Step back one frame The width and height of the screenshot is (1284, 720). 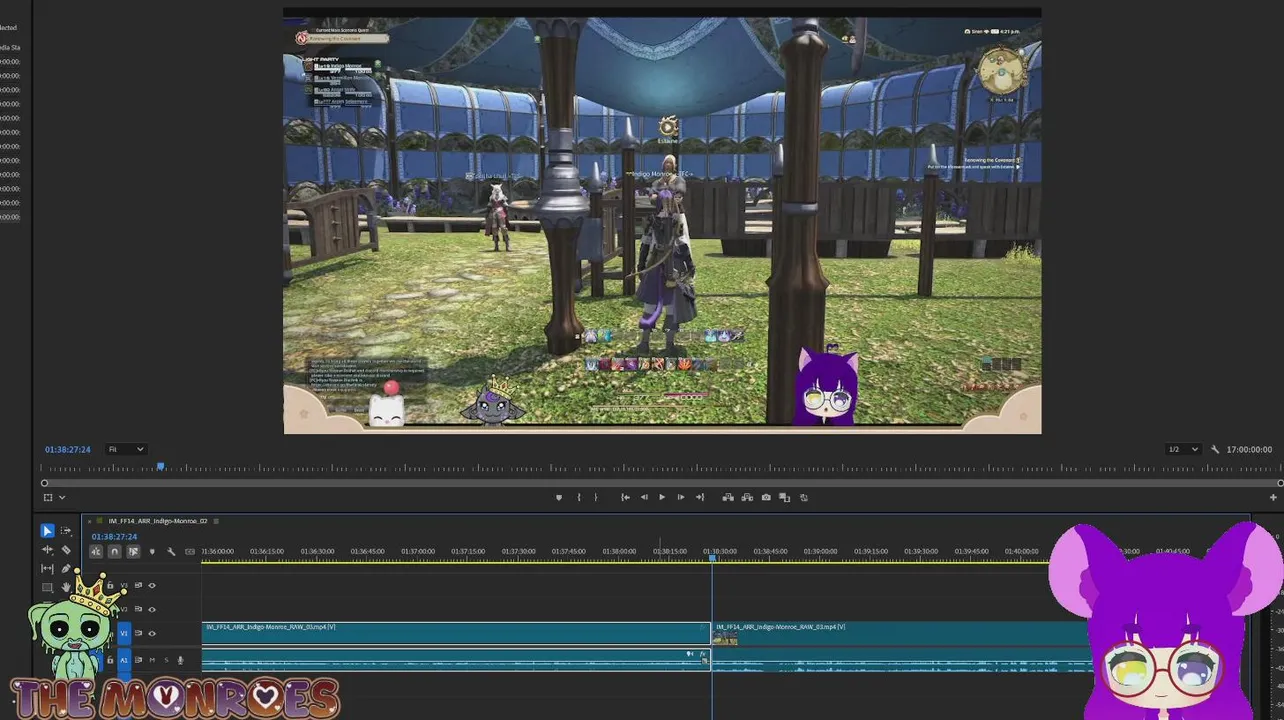[644, 497]
